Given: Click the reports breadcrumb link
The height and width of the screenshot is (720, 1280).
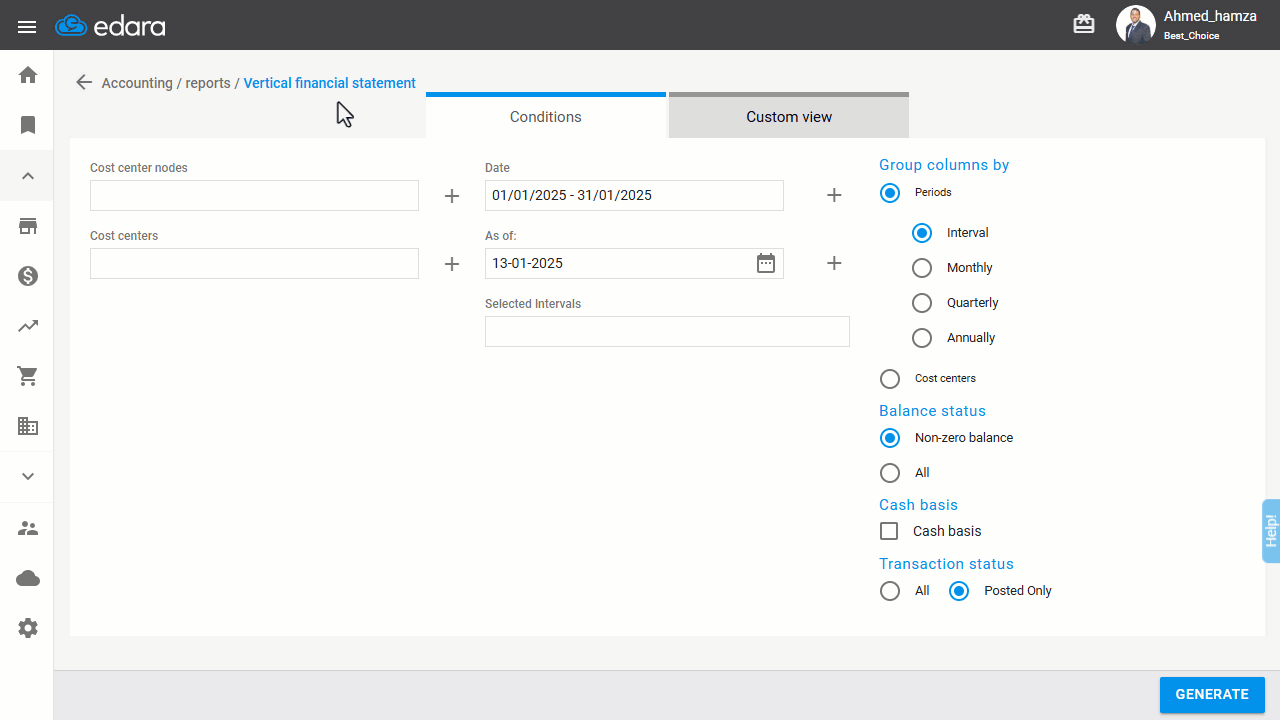Looking at the screenshot, I should coord(208,83).
